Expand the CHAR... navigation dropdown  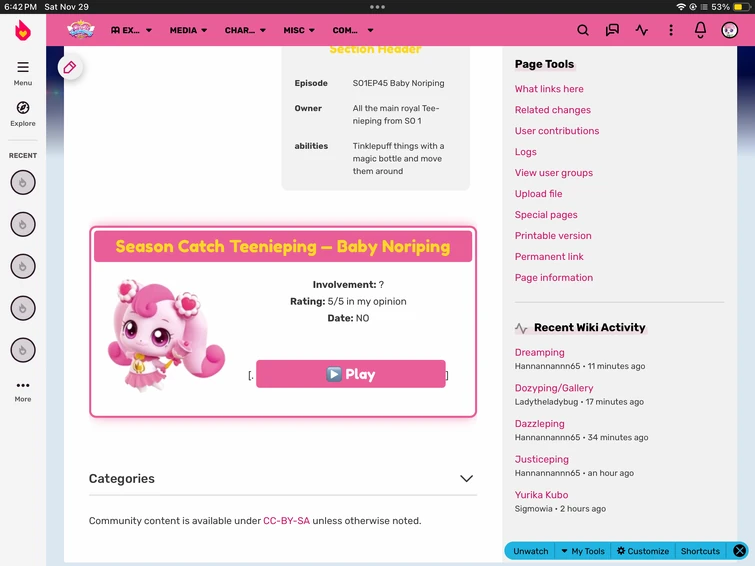(245, 30)
